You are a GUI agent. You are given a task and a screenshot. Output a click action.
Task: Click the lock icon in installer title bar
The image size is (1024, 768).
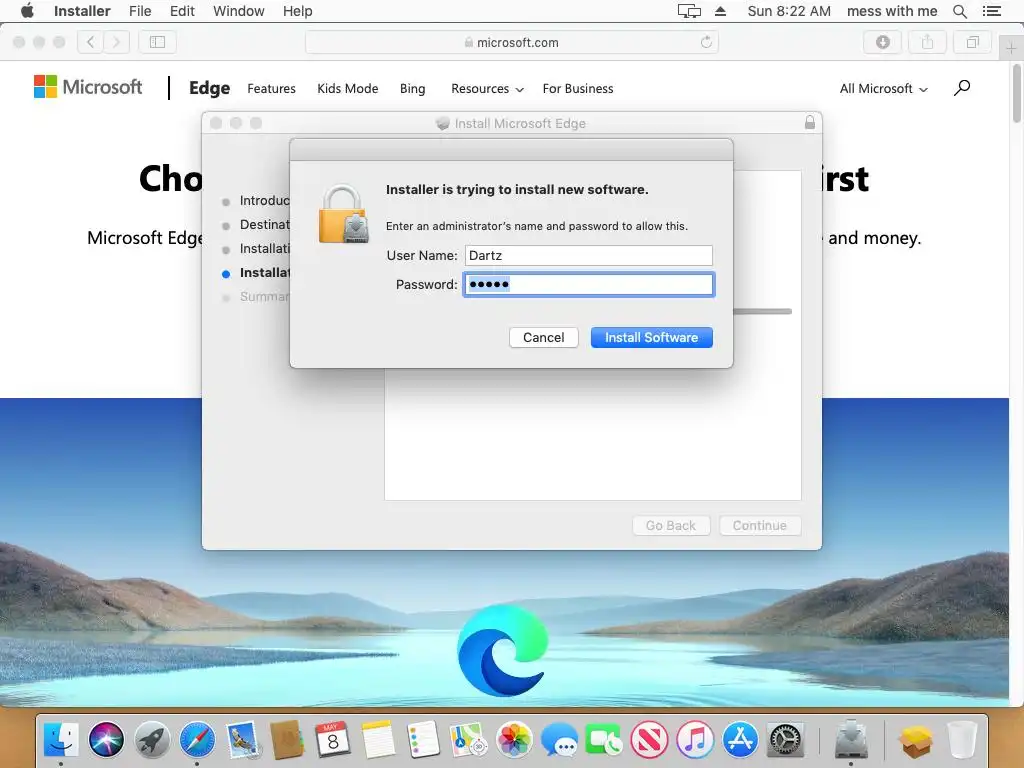(x=810, y=122)
